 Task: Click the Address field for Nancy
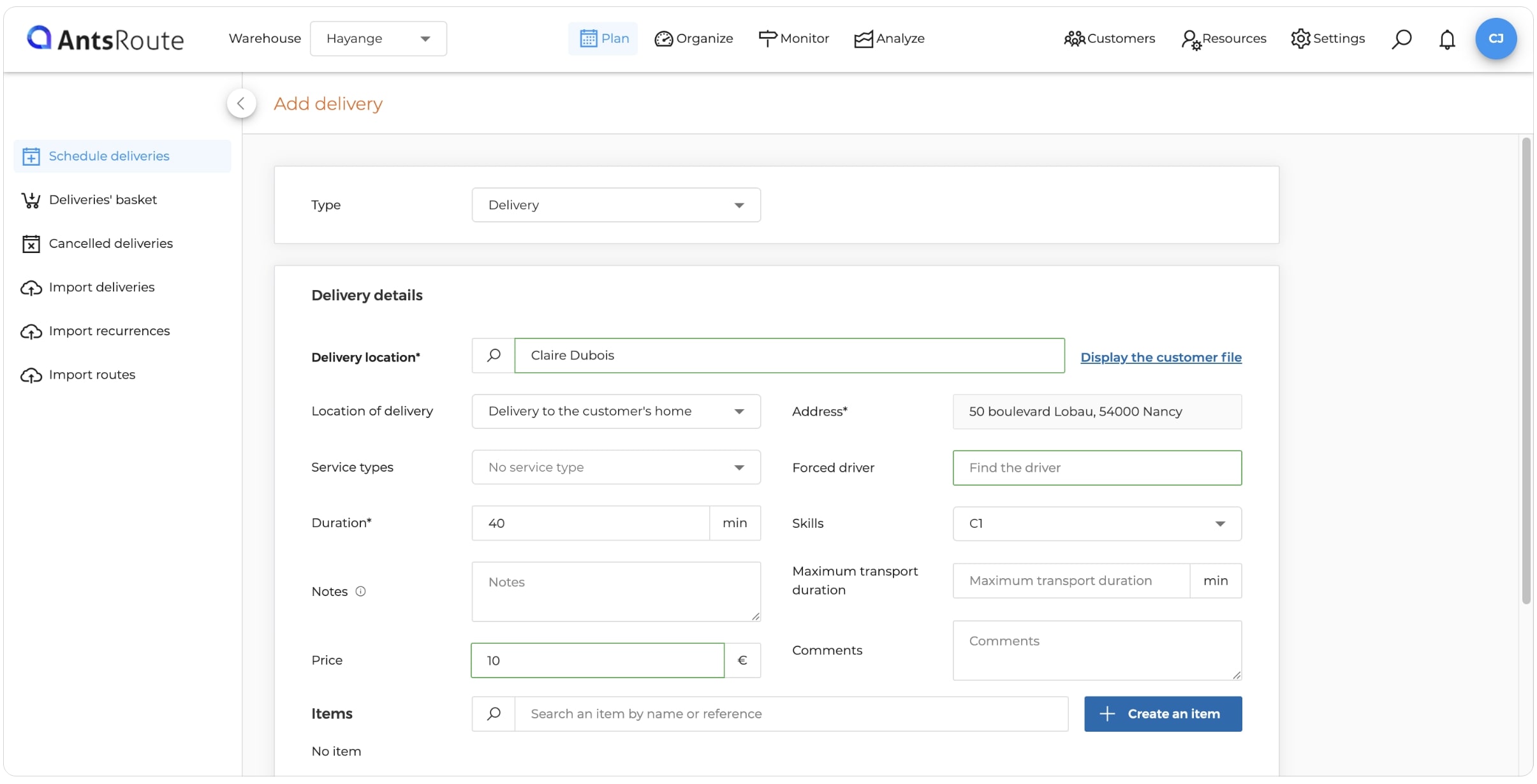(x=1097, y=411)
